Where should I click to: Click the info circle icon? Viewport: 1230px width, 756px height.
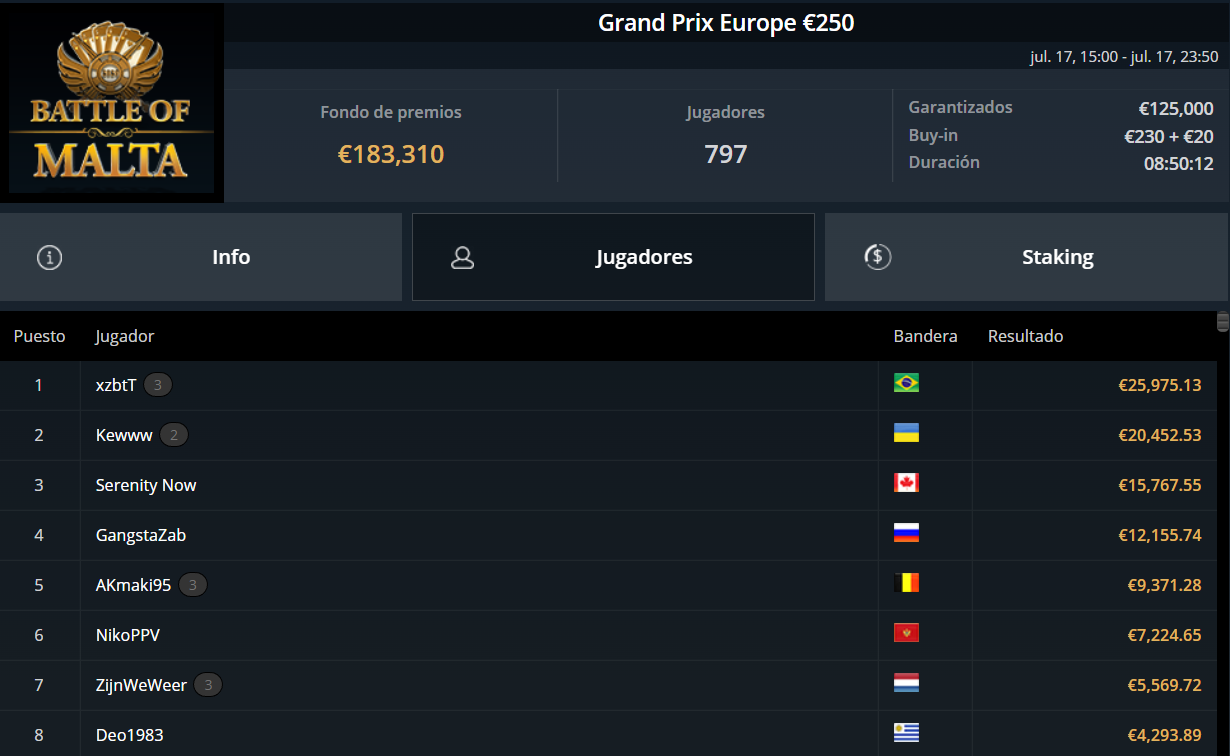pos(49,258)
